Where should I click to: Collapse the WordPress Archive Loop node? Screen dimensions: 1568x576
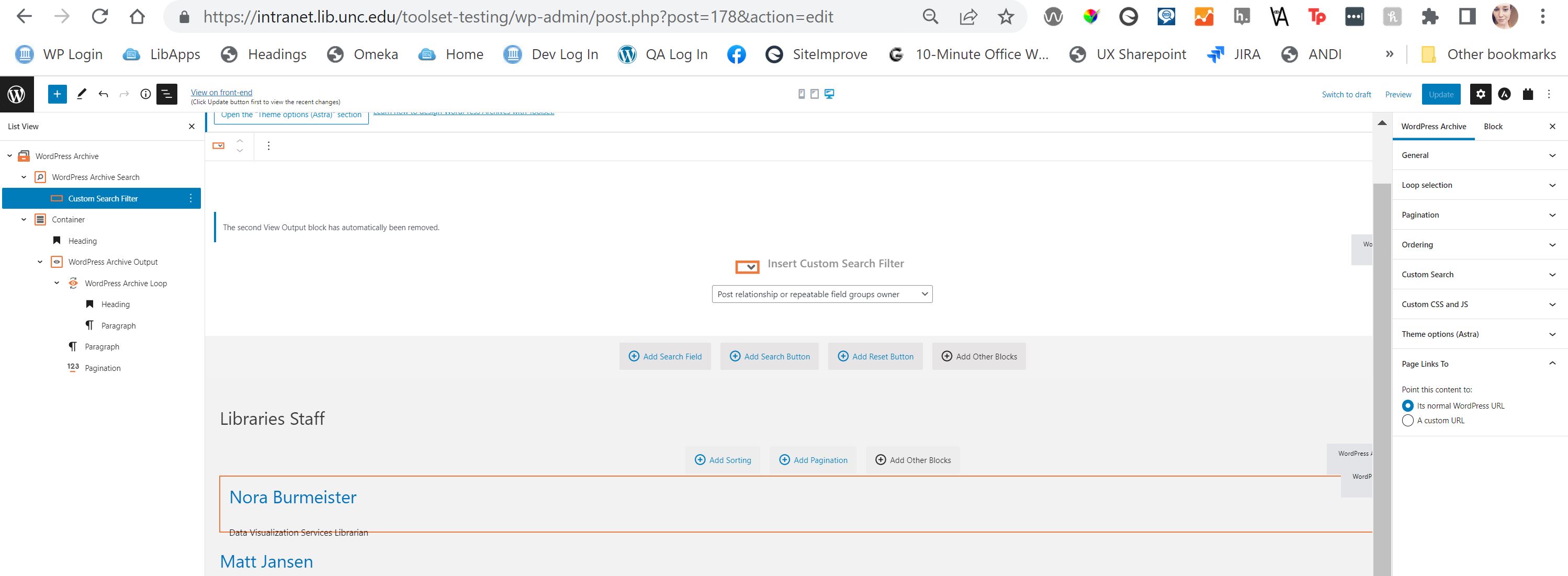coord(57,283)
